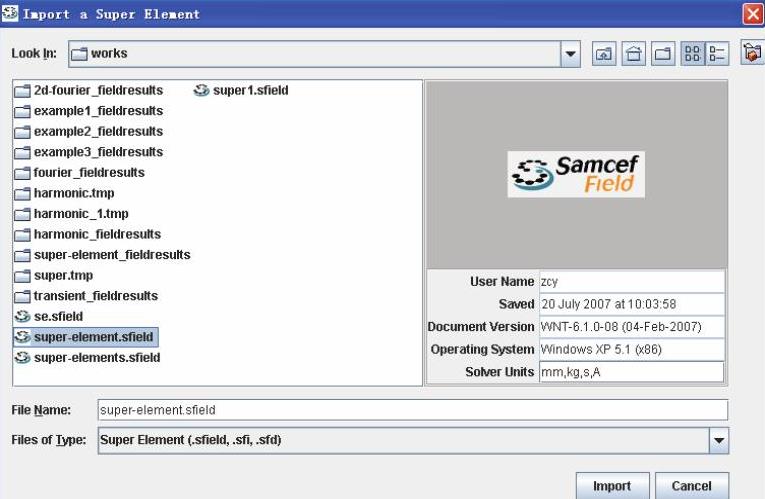Create a new folder with toolbar icon
Image resolution: width=765 pixels, height=499 pixels.
point(661,53)
